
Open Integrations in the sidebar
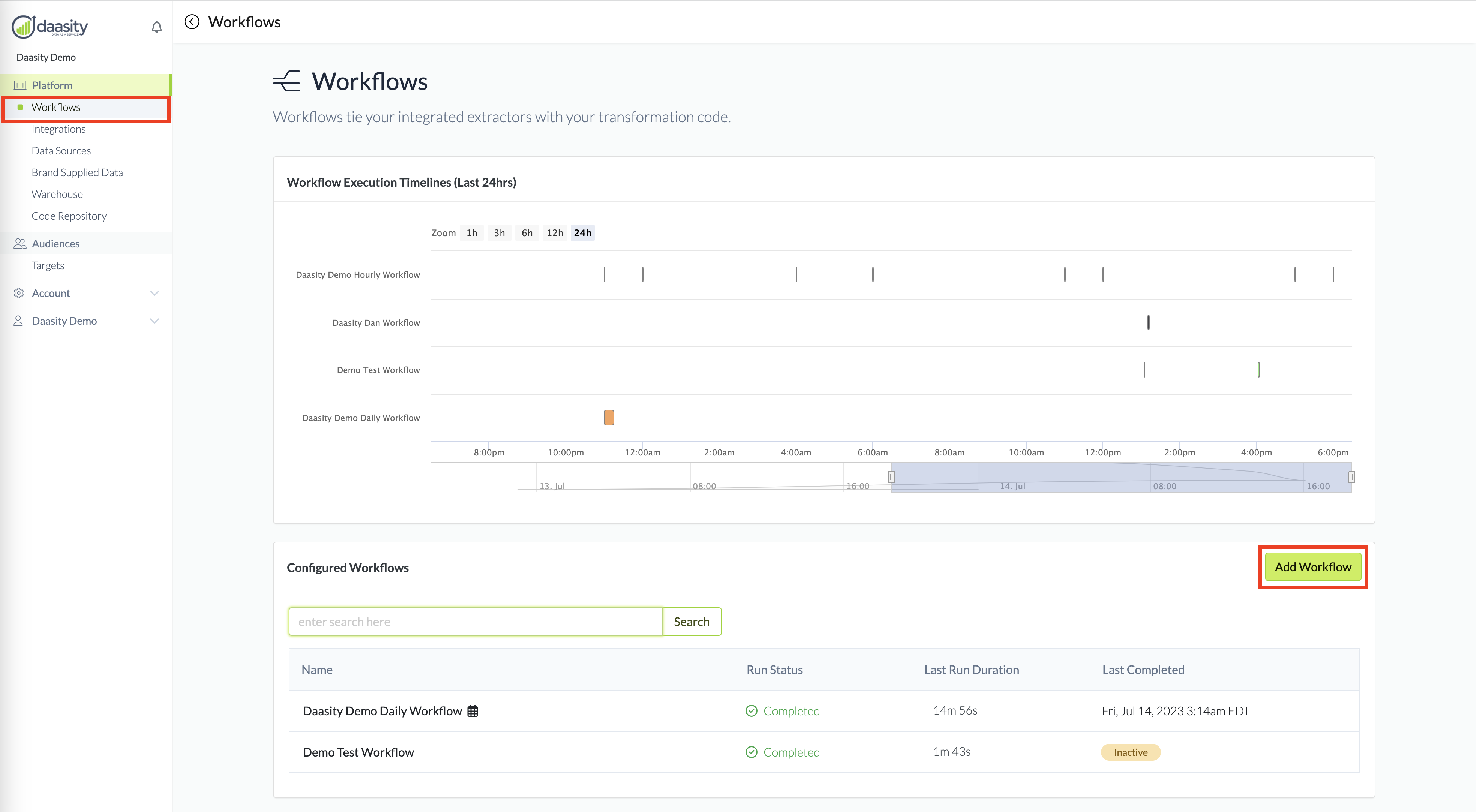pos(58,129)
